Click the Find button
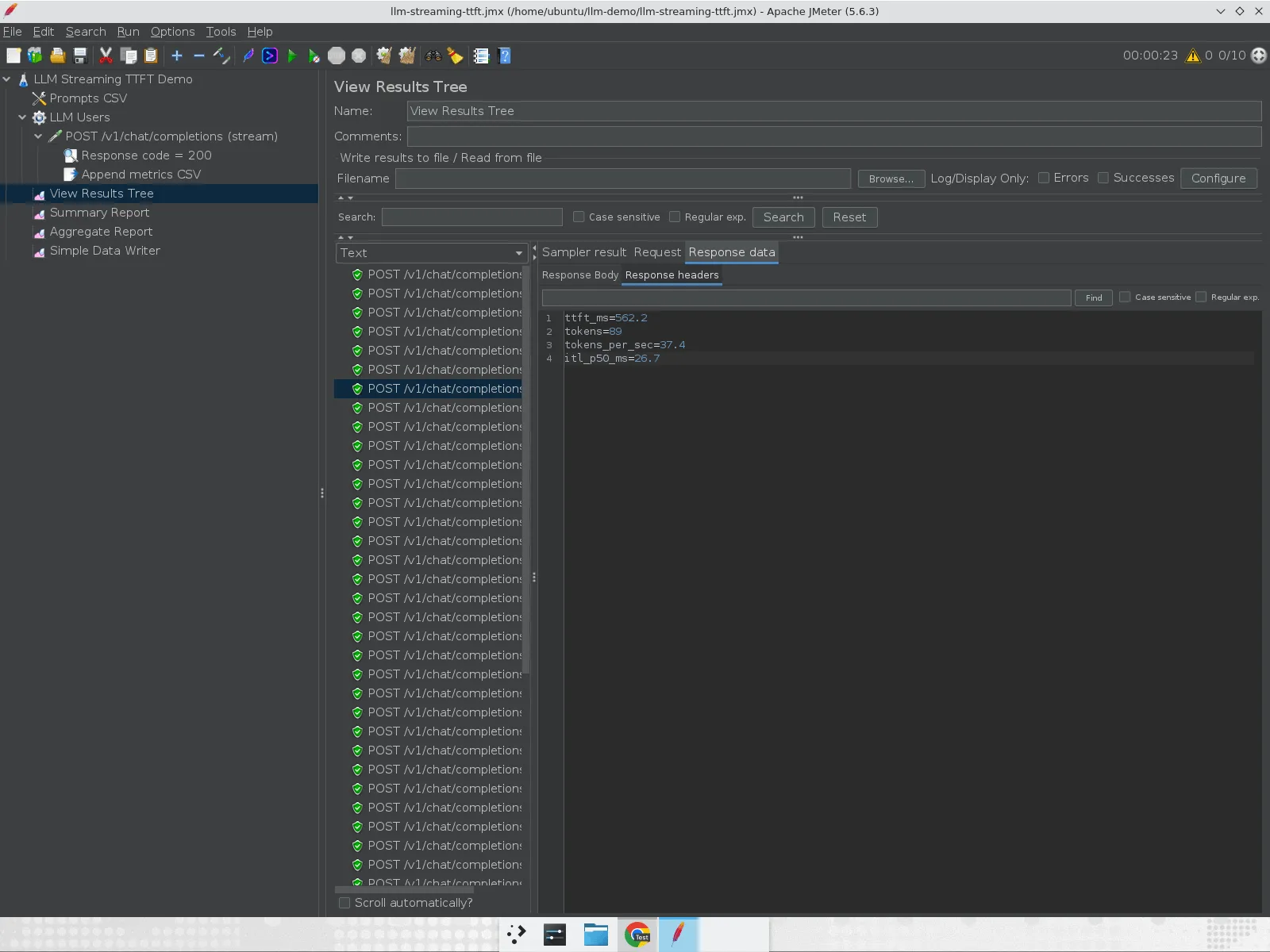Screen dimensions: 1270x952 coord(1094,297)
